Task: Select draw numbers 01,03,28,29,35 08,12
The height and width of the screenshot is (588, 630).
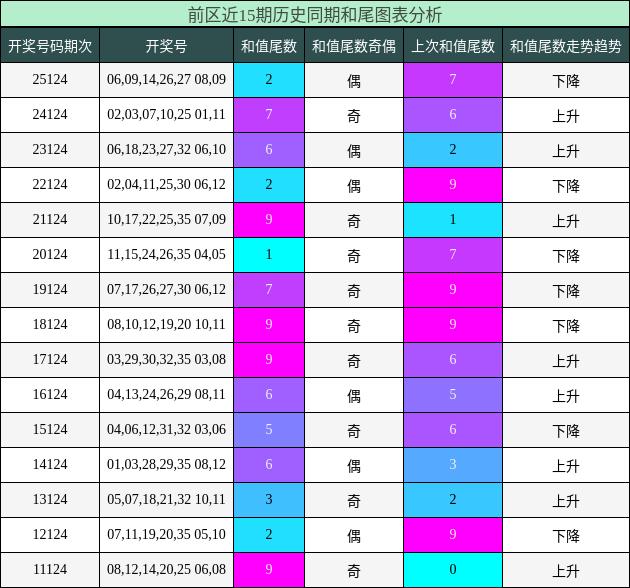Action: (166, 464)
